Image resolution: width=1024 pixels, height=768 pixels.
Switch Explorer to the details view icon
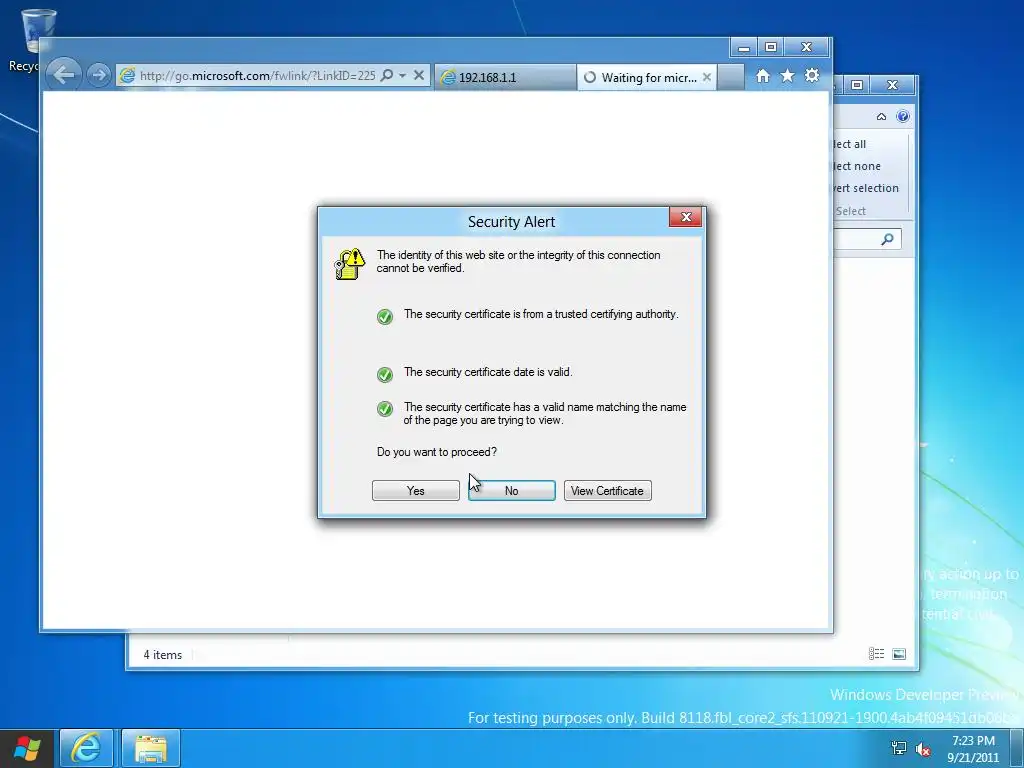(x=876, y=654)
